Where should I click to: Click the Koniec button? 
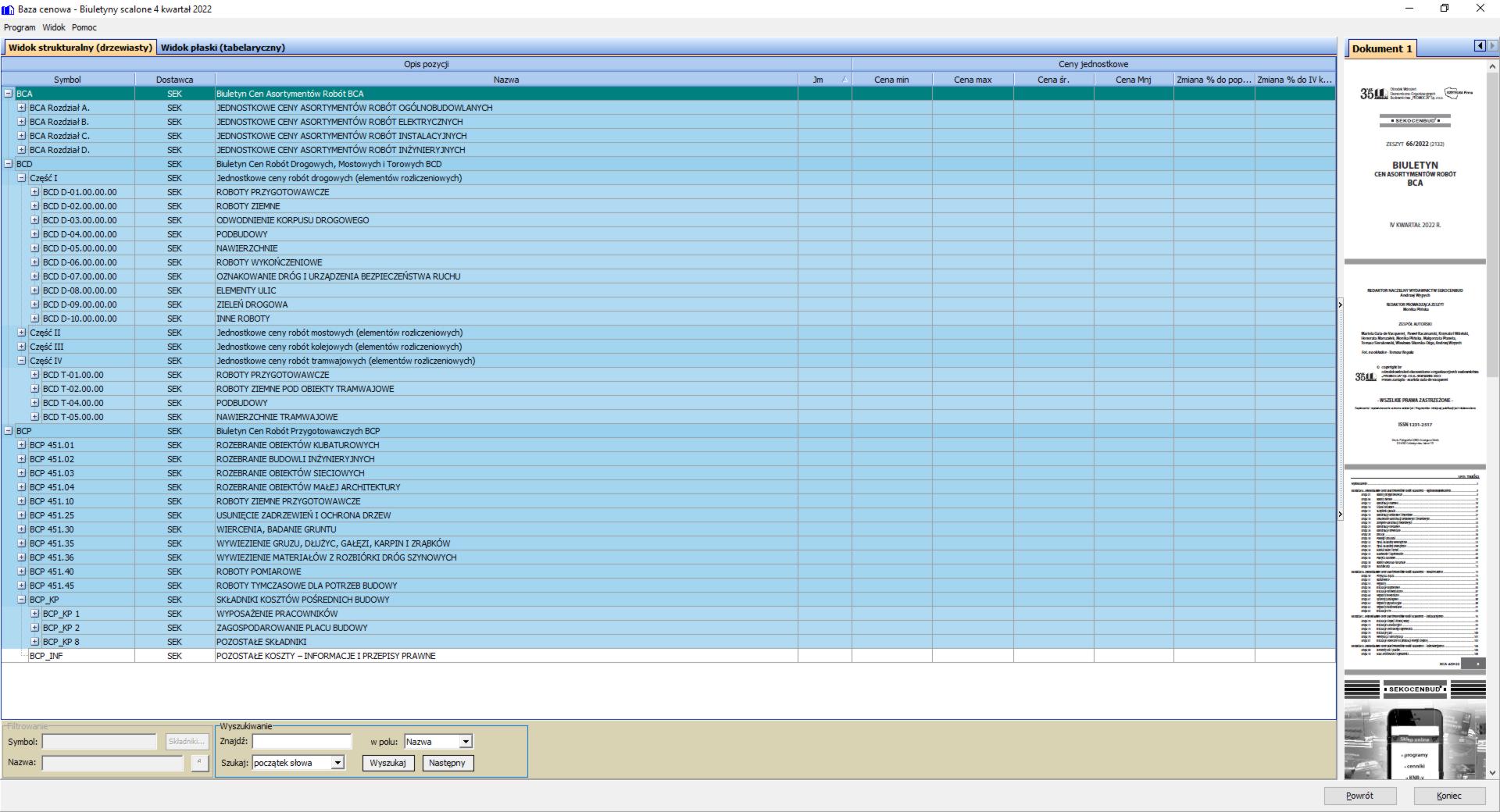[x=1449, y=796]
